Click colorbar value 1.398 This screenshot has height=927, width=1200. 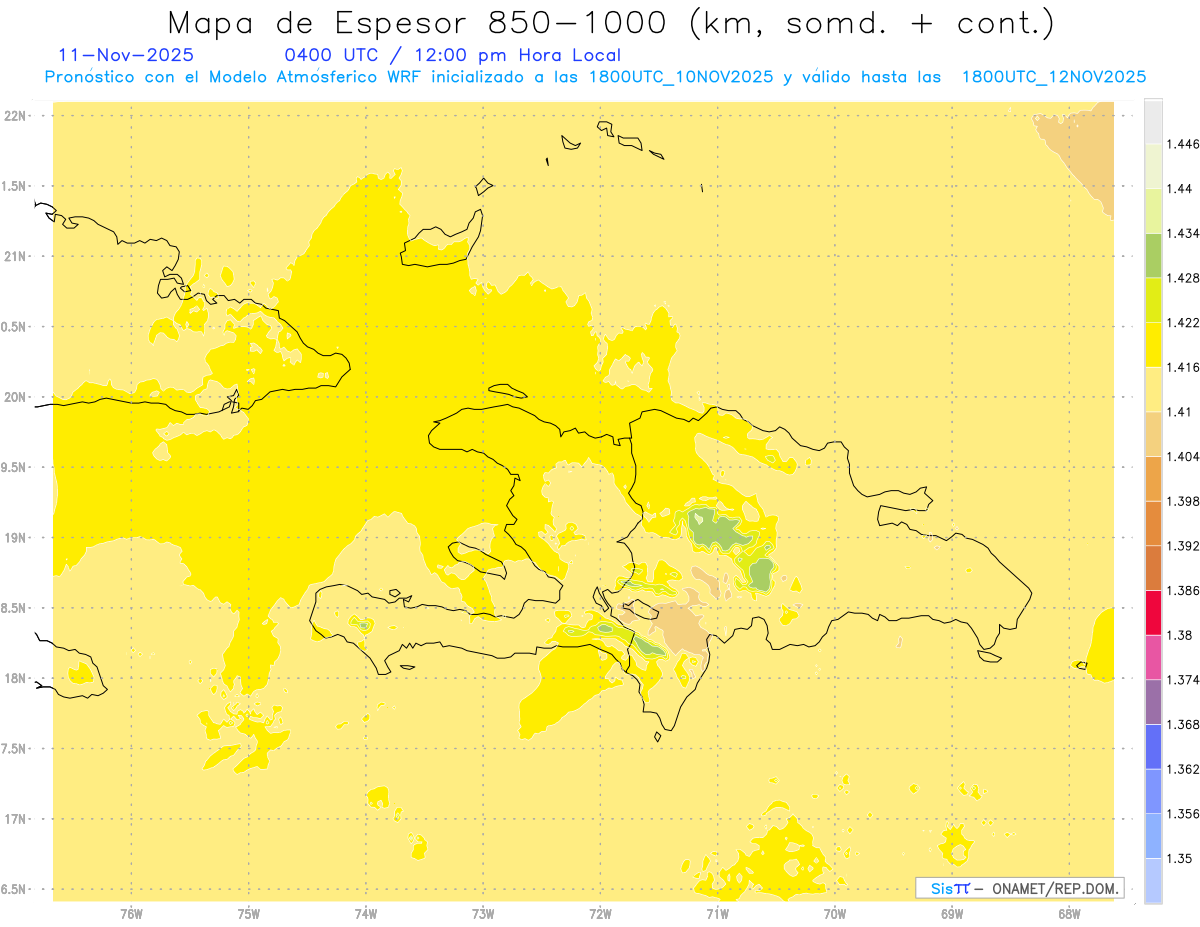(1183, 501)
